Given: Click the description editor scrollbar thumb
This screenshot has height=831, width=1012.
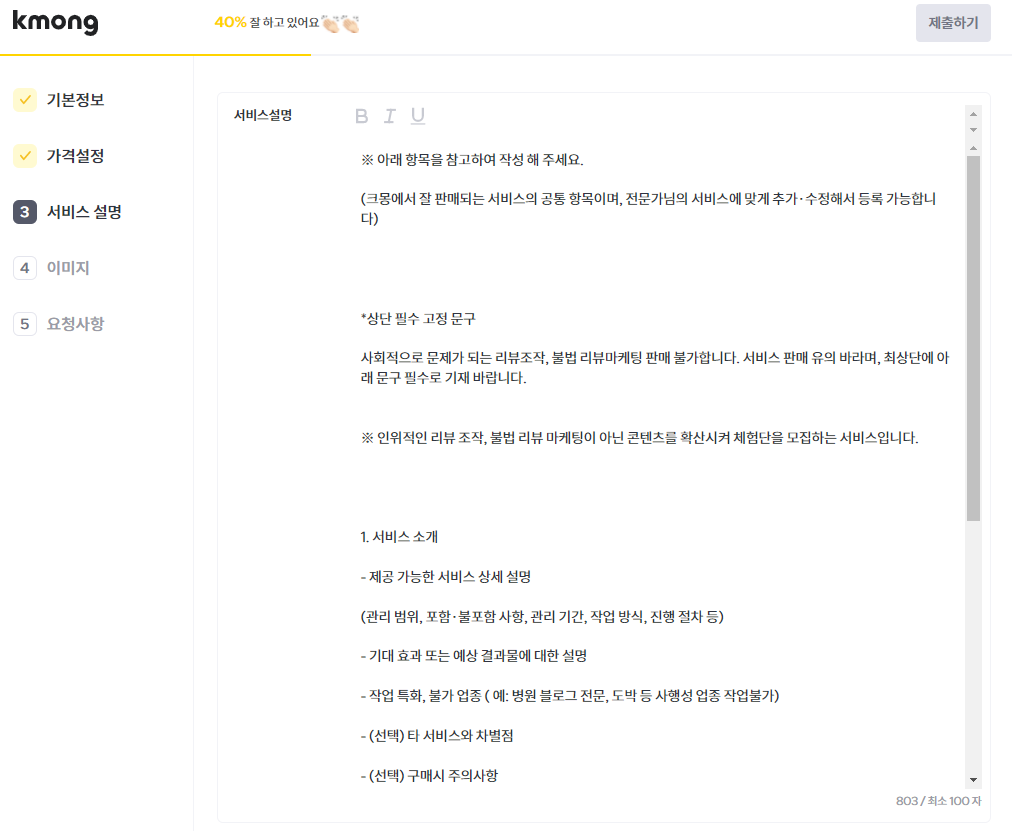Looking at the screenshot, I should click(973, 338).
